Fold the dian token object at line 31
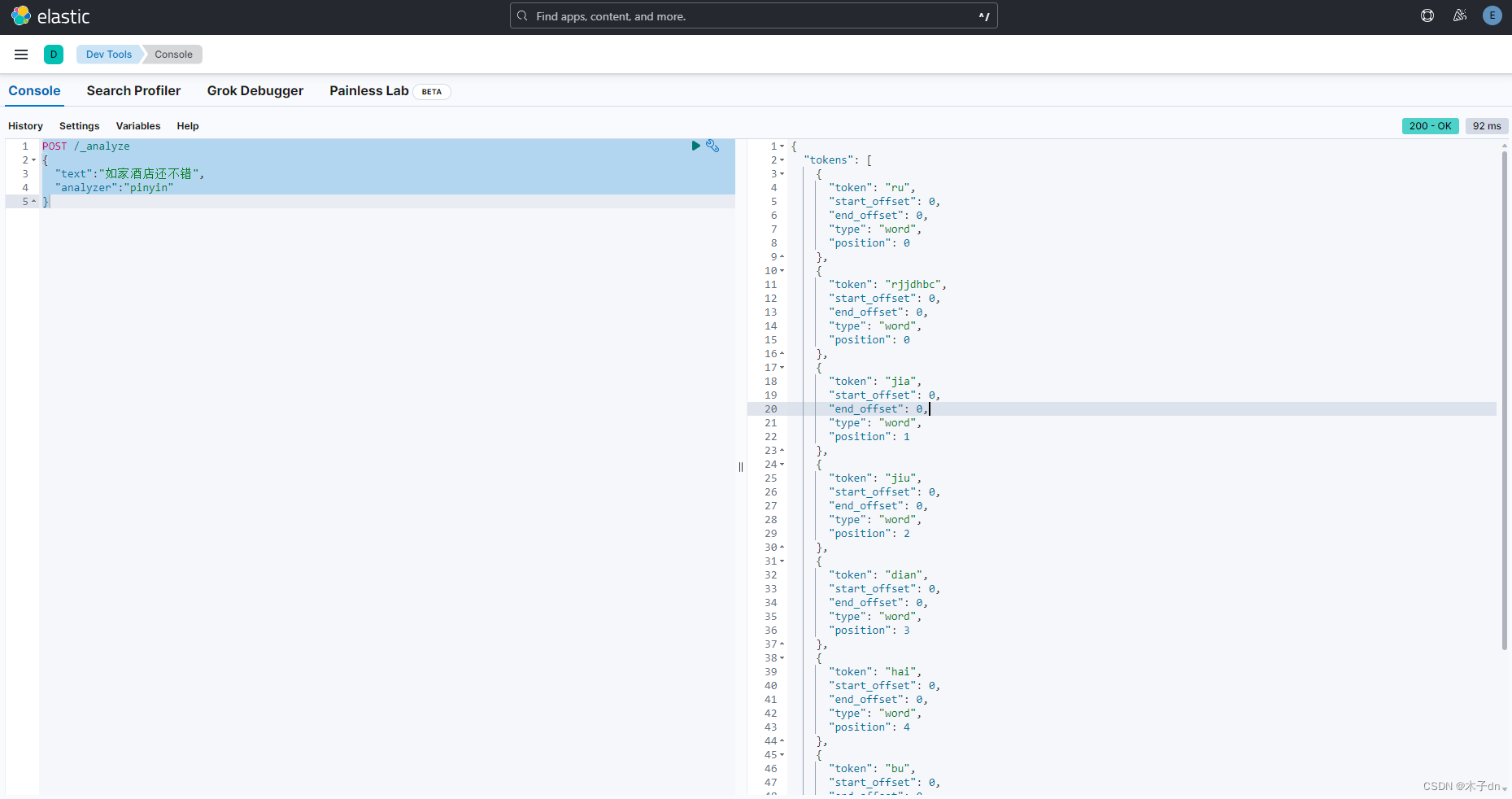Screen dimensions: 1512x799 coord(782,561)
